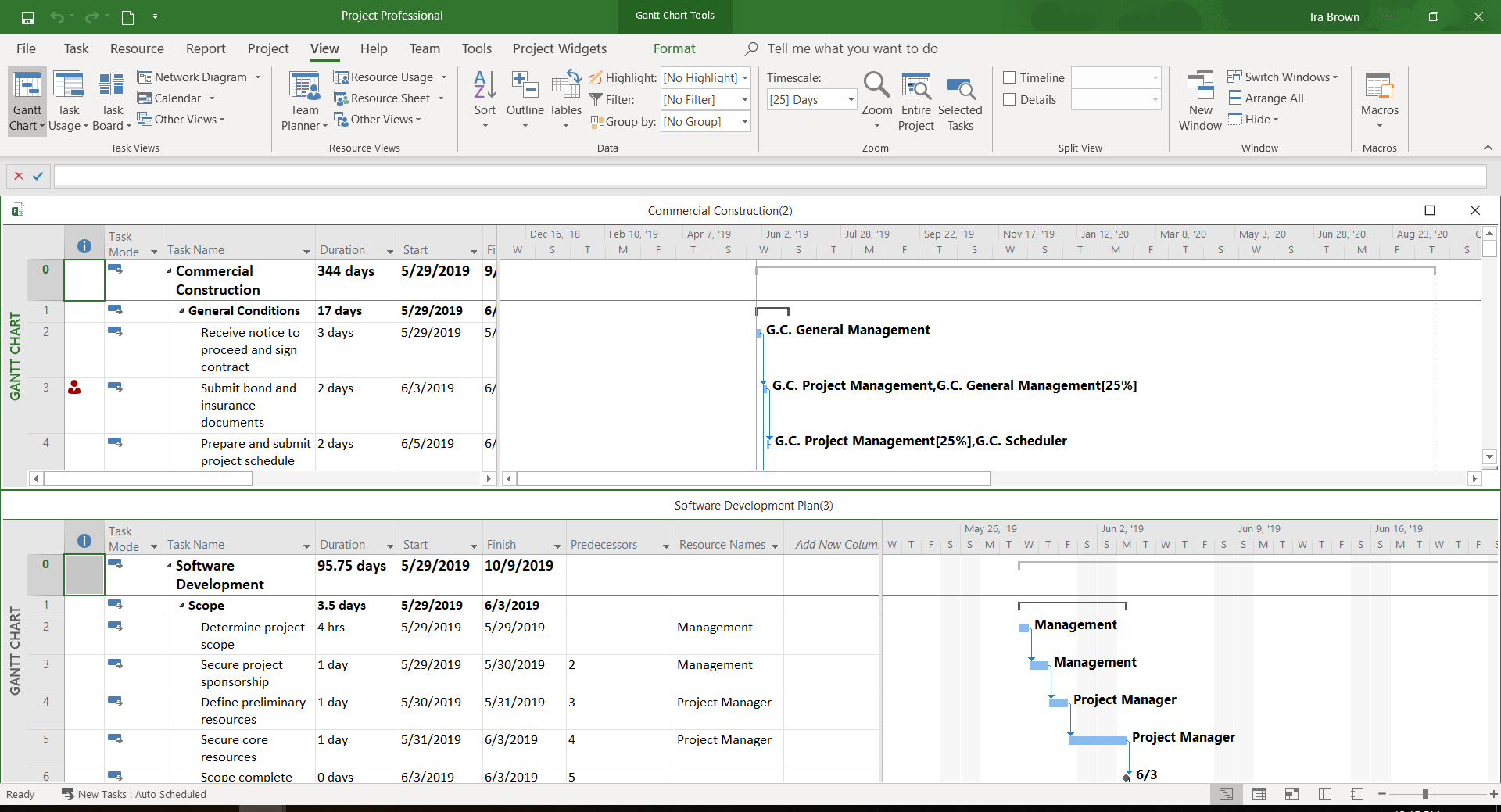Open the Project menu

(x=267, y=48)
